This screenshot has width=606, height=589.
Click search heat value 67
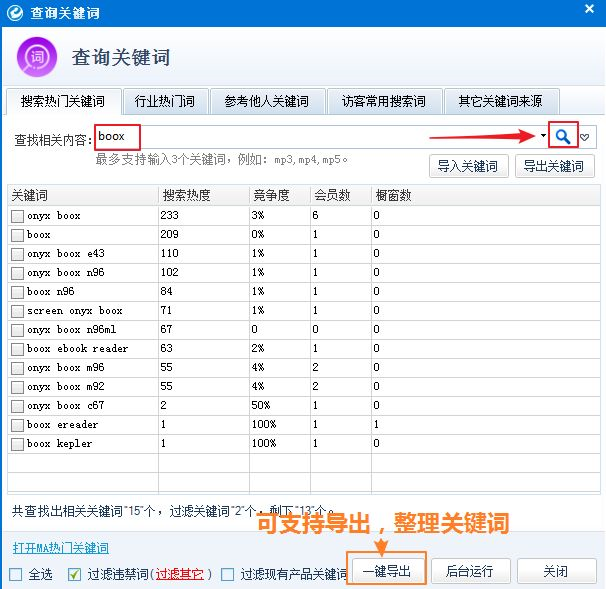click(x=167, y=329)
